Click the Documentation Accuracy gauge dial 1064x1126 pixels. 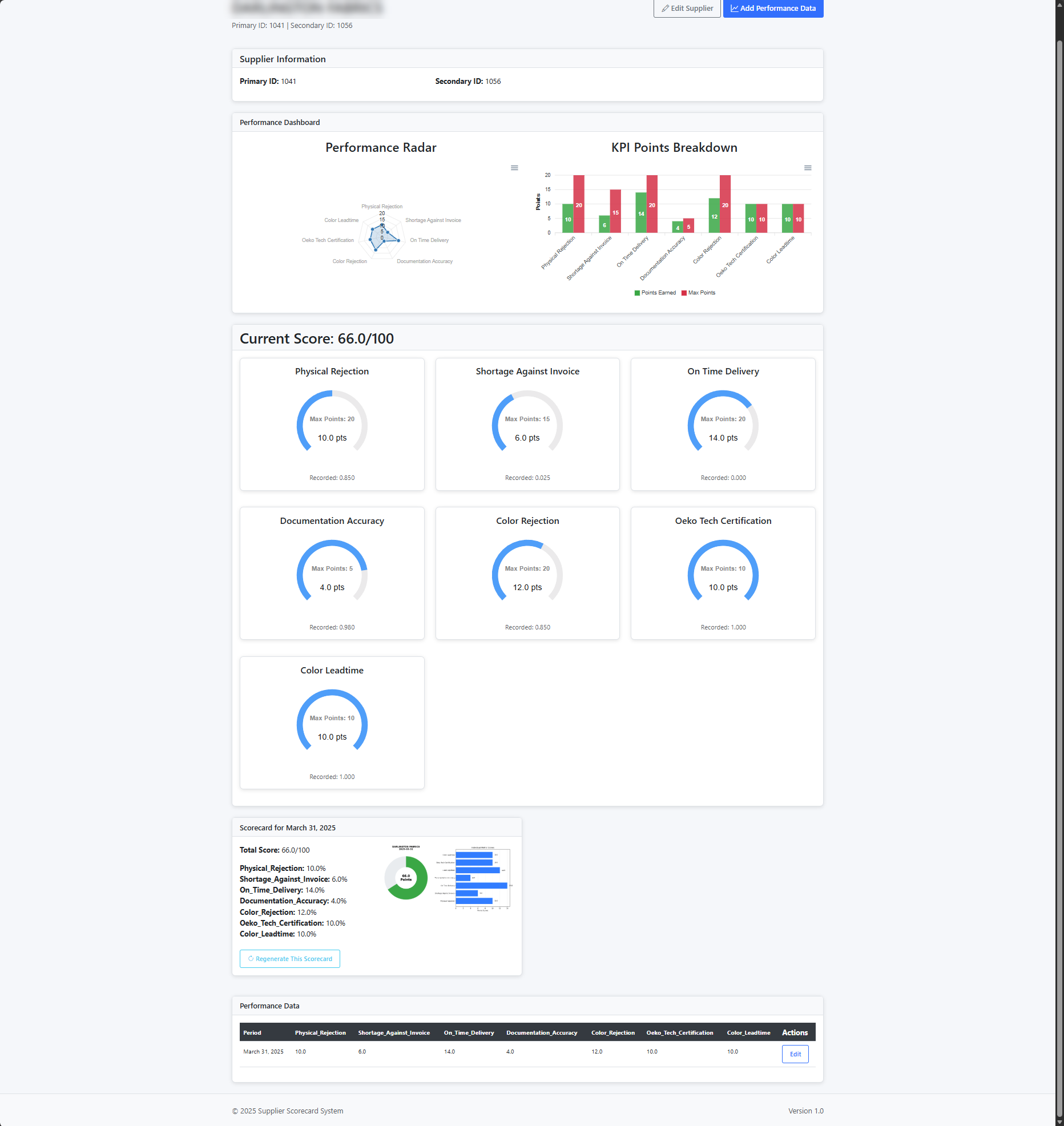coord(332,573)
